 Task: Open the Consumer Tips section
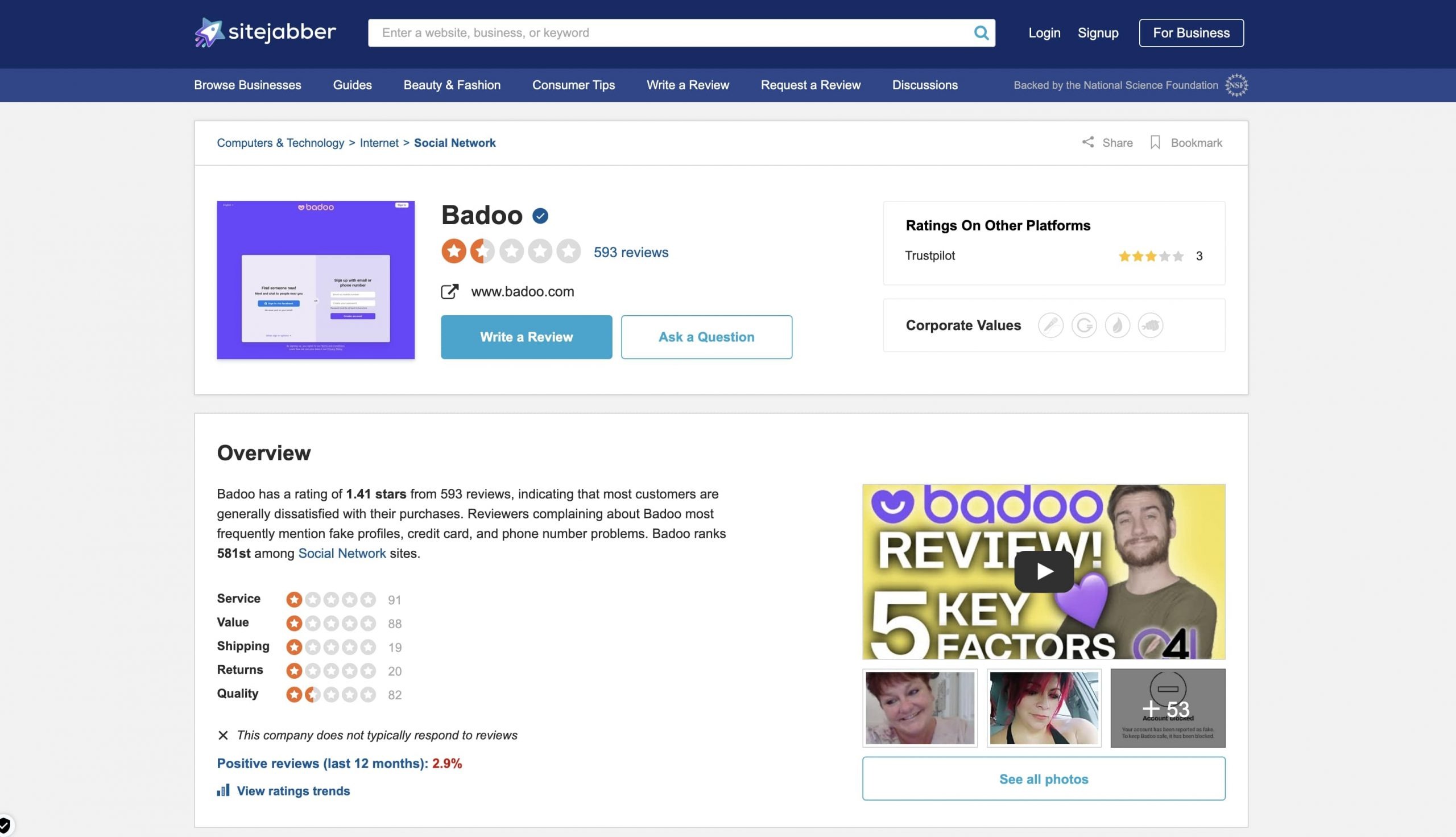pos(573,85)
